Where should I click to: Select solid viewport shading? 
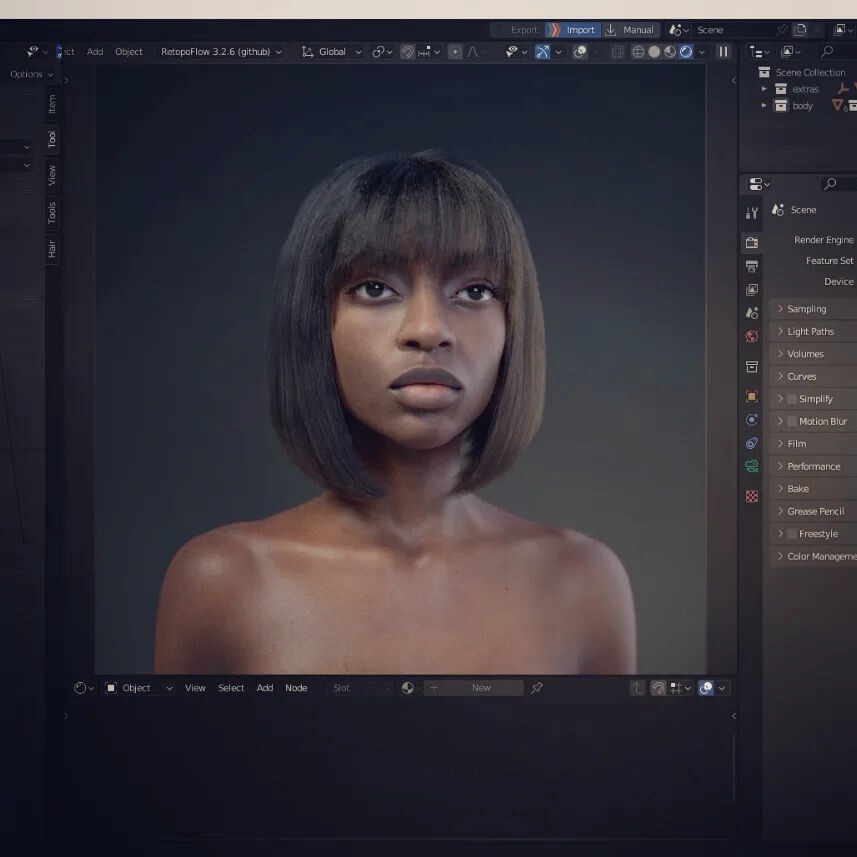coord(654,52)
